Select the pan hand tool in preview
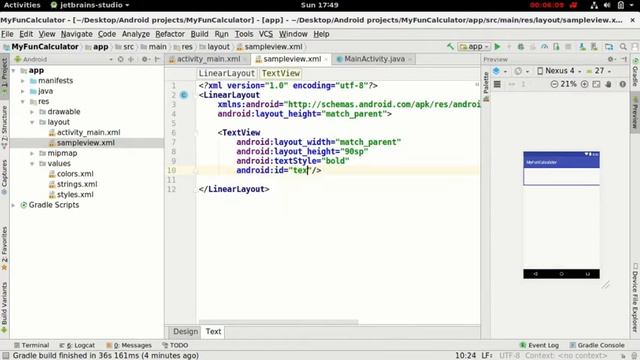The width and height of the screenshot is (640, 360). pos(609,84)
